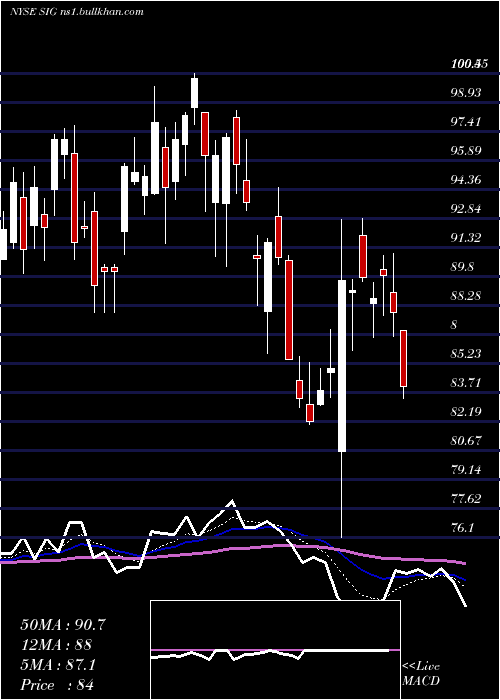Click the 12MA : 88 readout

tap(56, 645)
